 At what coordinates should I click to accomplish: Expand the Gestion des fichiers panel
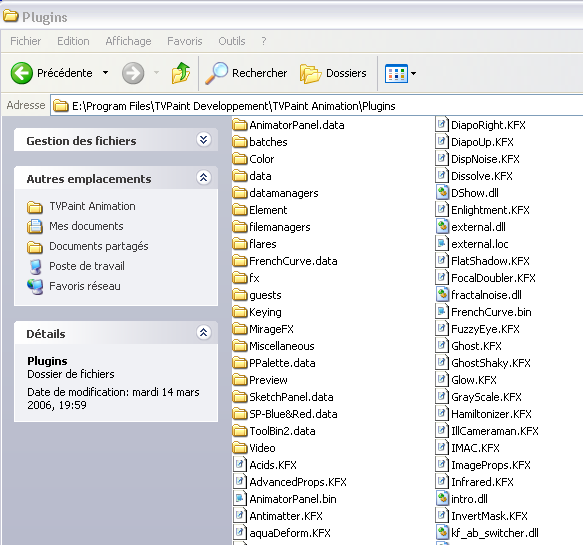pos(203,140)
